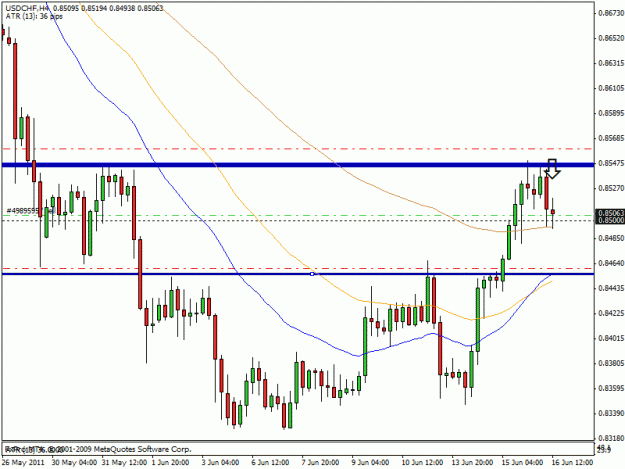Viewport: 625px width, 469px height.
Task: Click the 31 May 12:00 time label
Action: (x=125, y=462)
